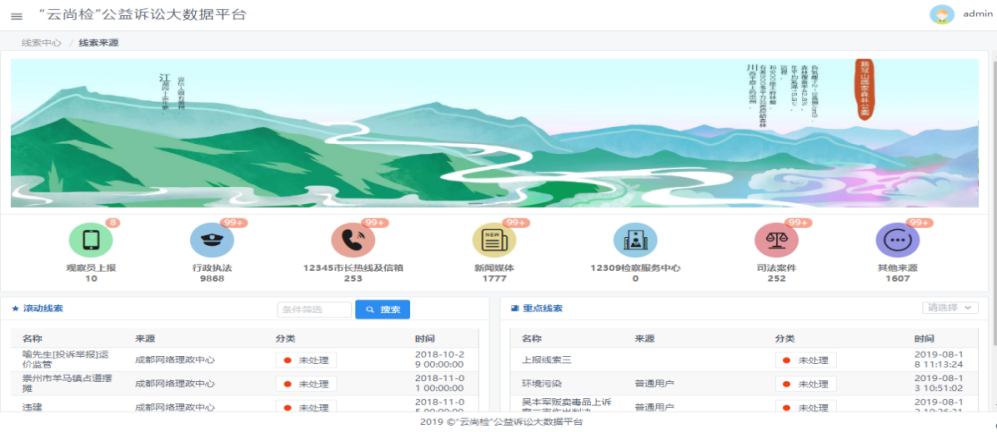The width and height of the screenshot is (997, 432).
Task: Click the 线索来源 breadcrumb item
Action: pos(98,43)
